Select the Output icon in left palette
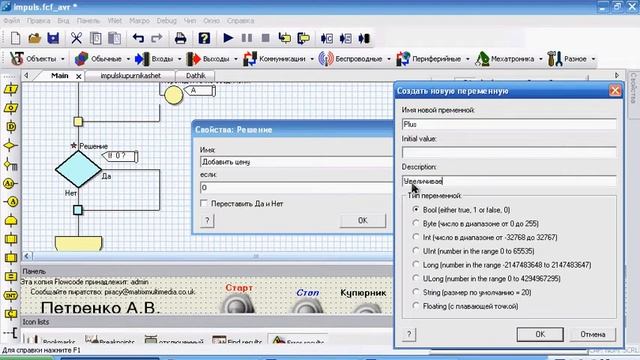The image size is (640, 360). click(x=11, y=108)
